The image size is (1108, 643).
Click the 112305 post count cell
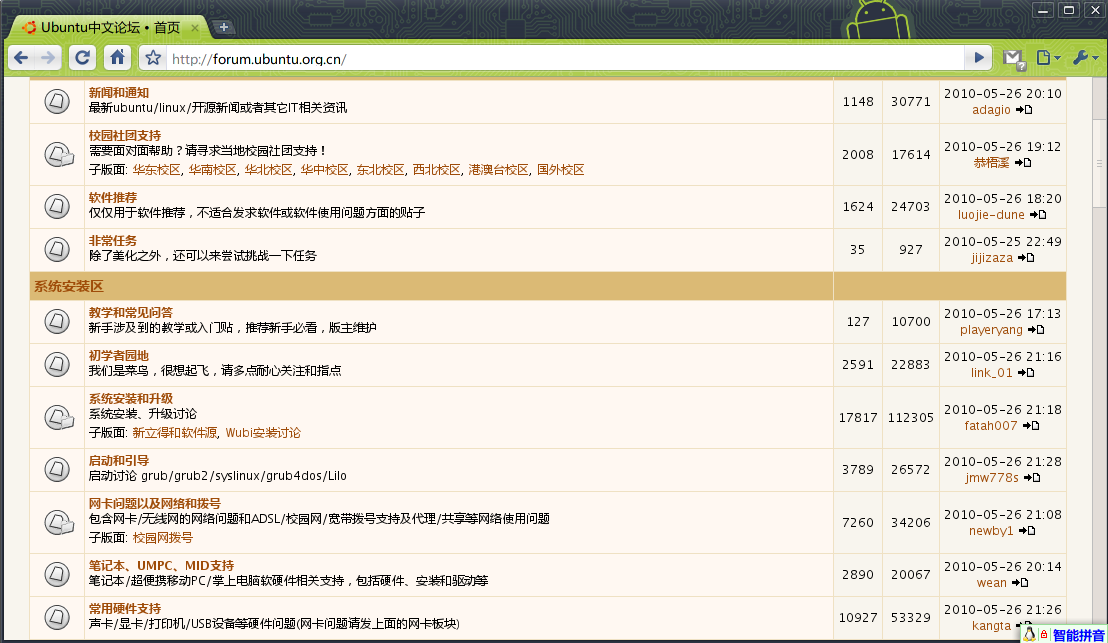(911, 418)
